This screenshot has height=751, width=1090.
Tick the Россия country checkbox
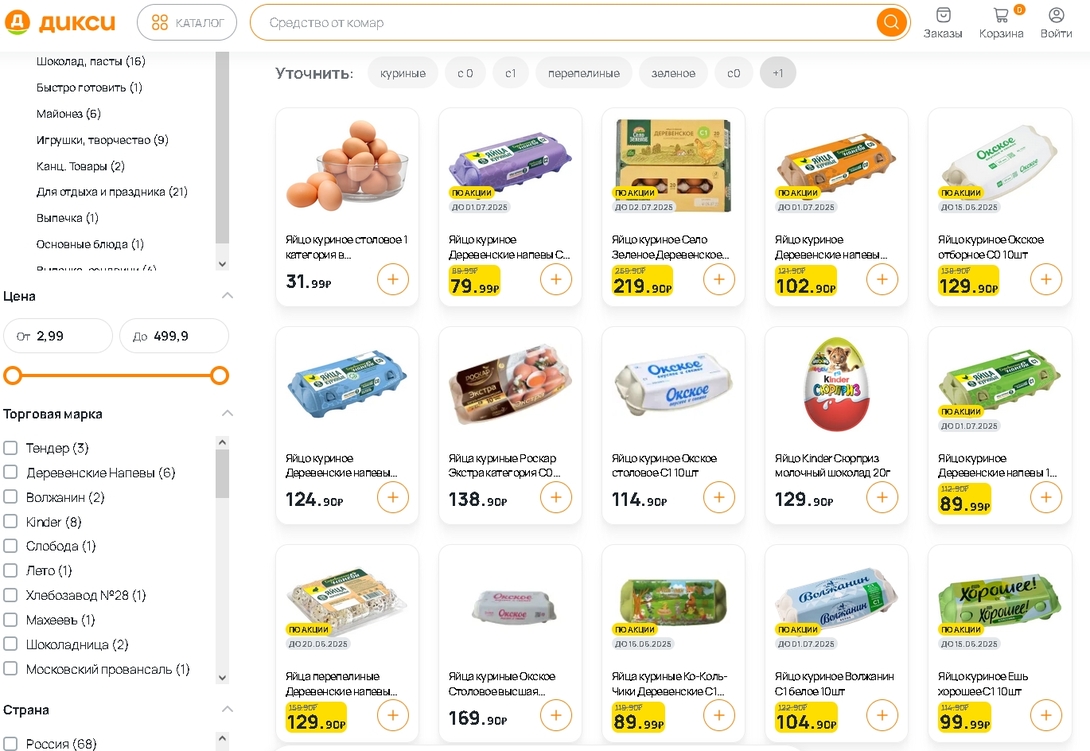pos(11,744)
